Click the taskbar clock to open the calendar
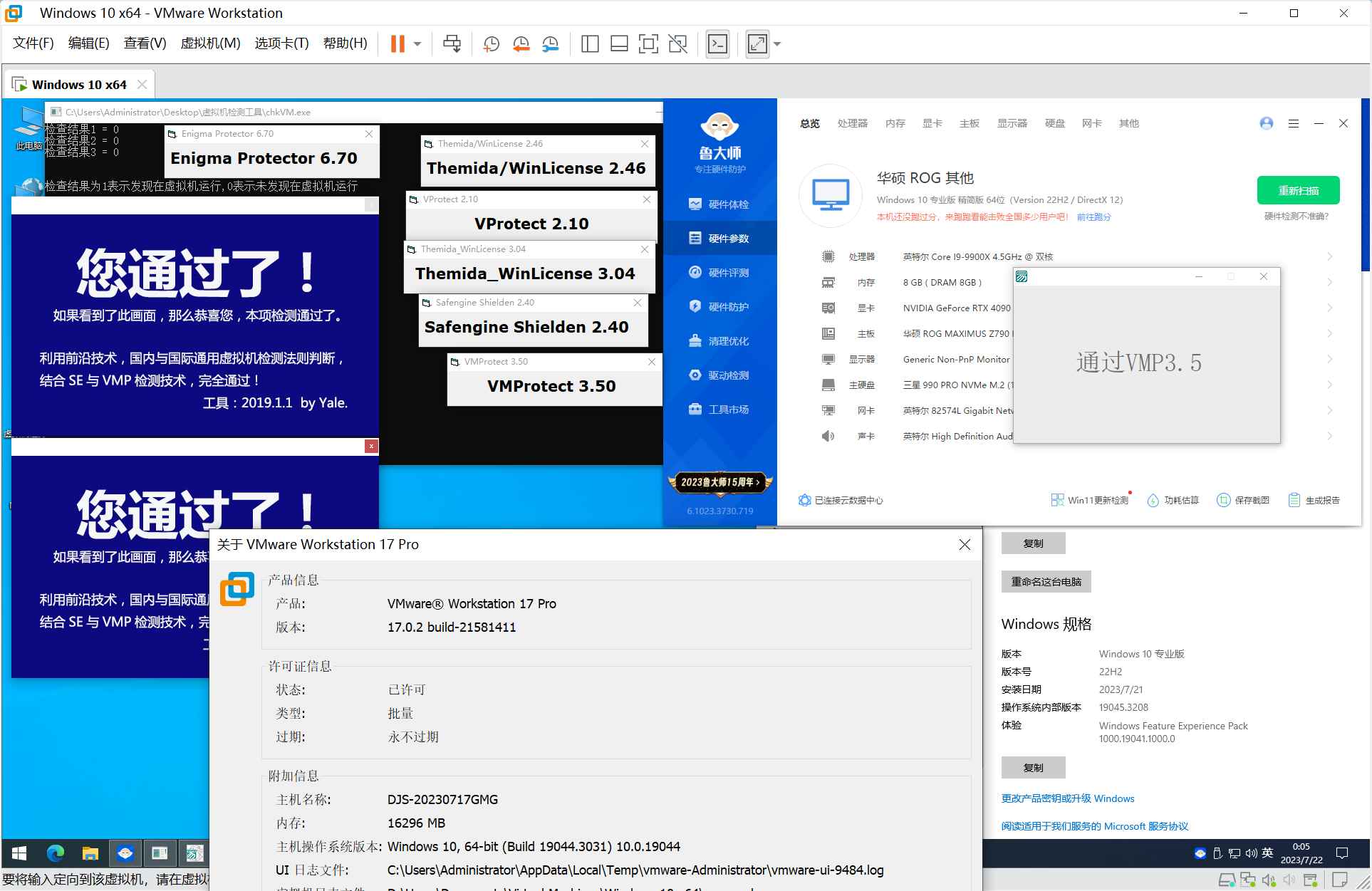1372x891 pixels. click(1301, 853)
